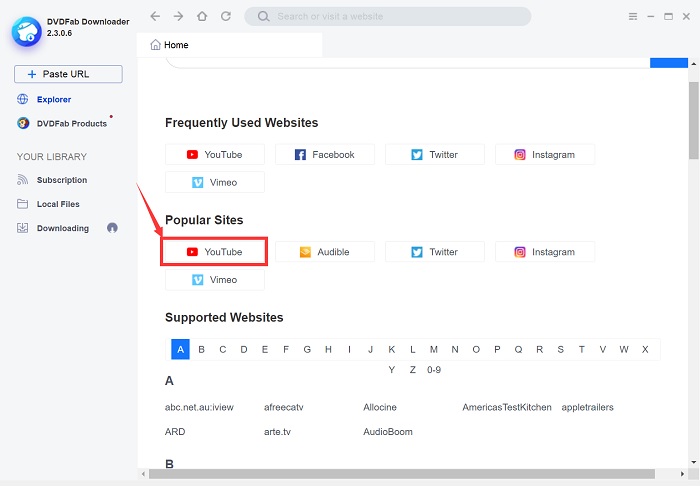Select letter C in Supported Websites index
The width and height of the screenshot is (700, 486).
click(223, 349)
